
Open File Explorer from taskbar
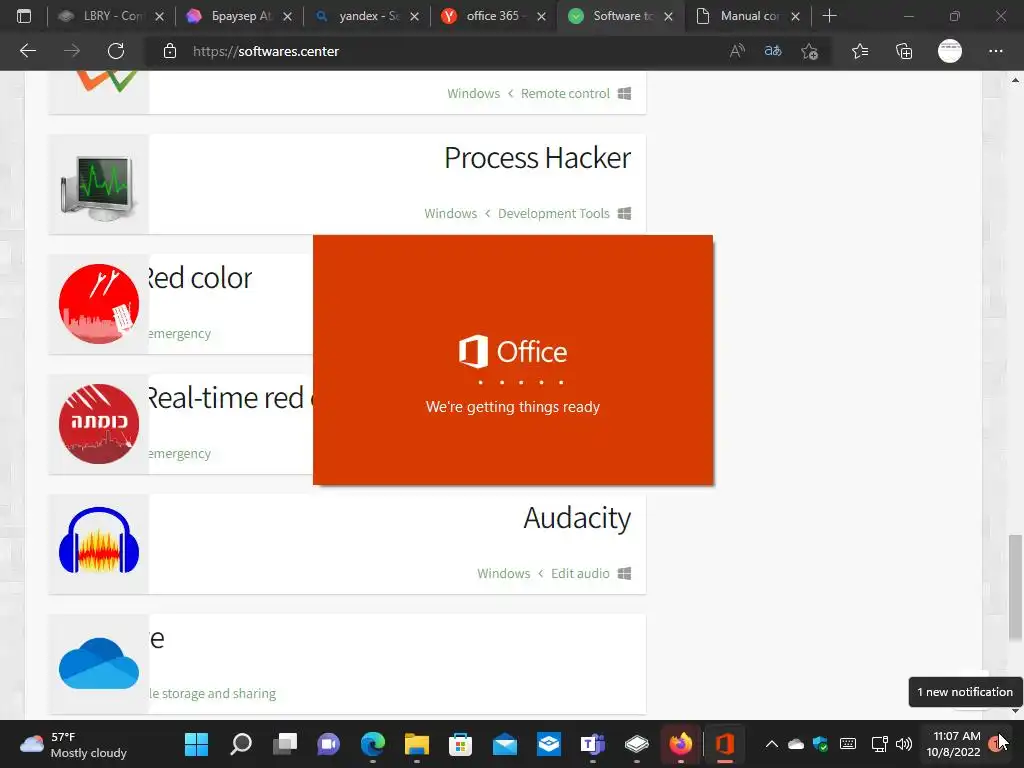pos(417,744)
